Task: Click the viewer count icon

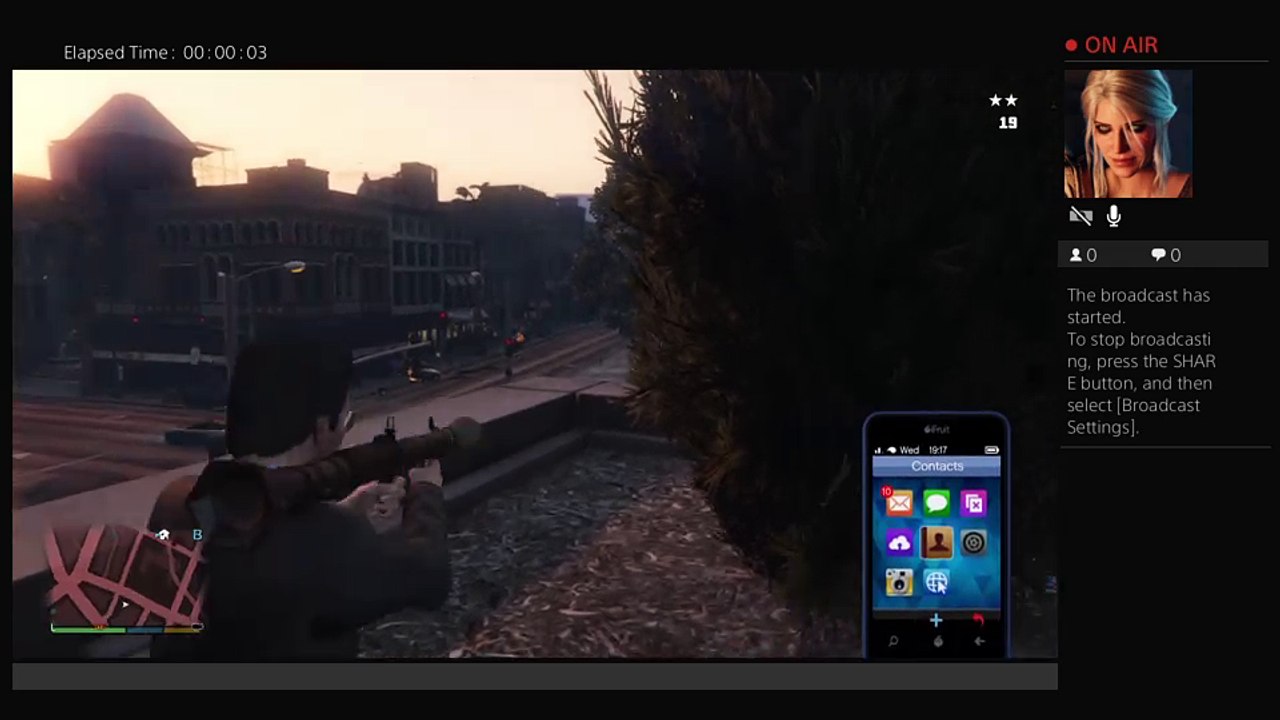Action: coord(1076,255)
